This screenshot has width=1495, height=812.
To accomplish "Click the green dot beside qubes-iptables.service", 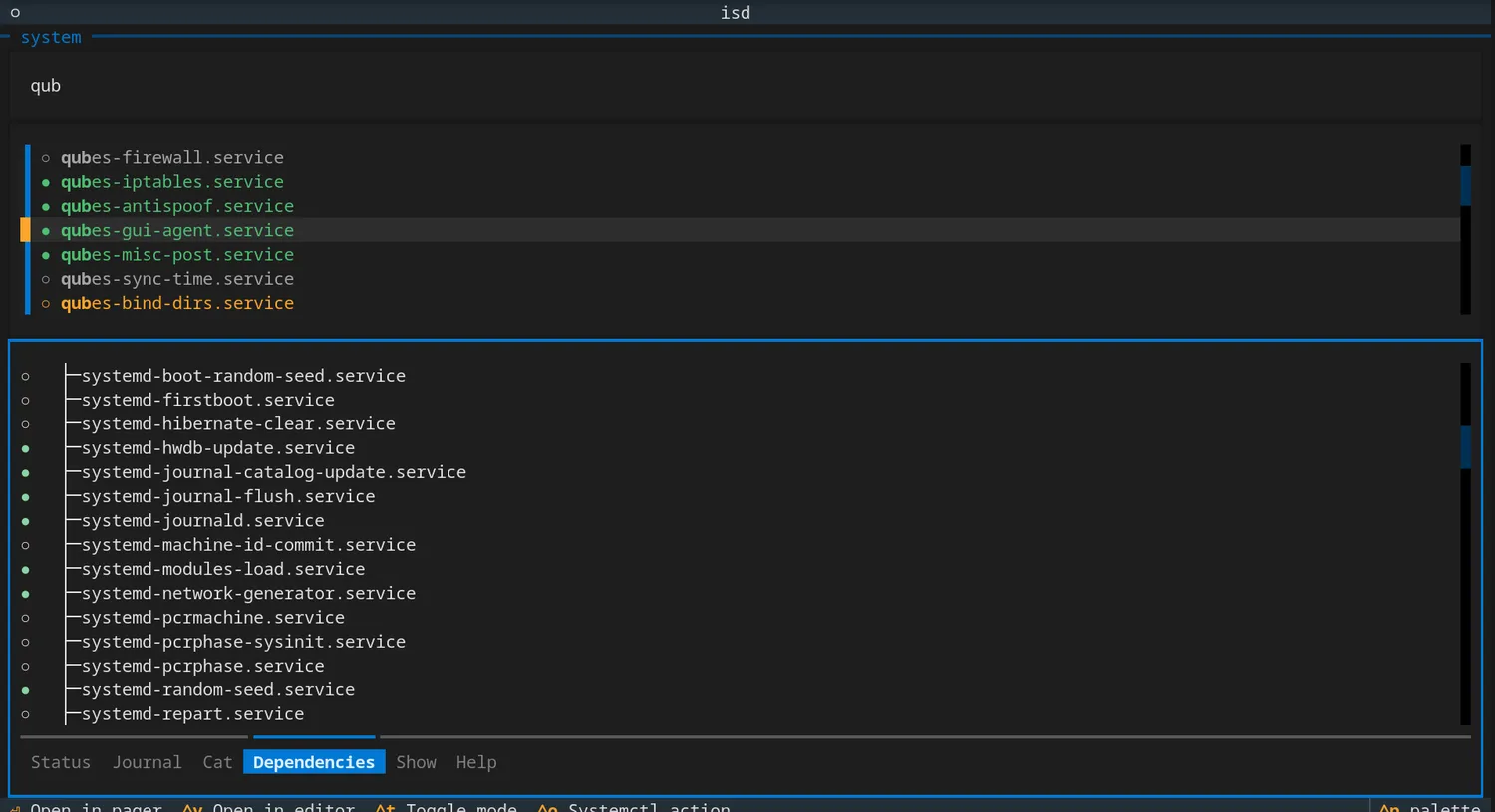I will (46, 182).
